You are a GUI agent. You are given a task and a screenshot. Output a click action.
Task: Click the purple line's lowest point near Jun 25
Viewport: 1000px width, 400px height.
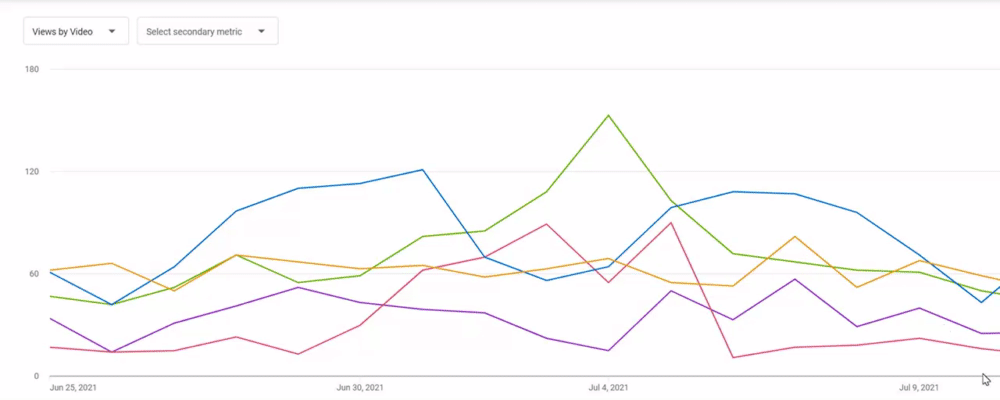pos(111,352)
